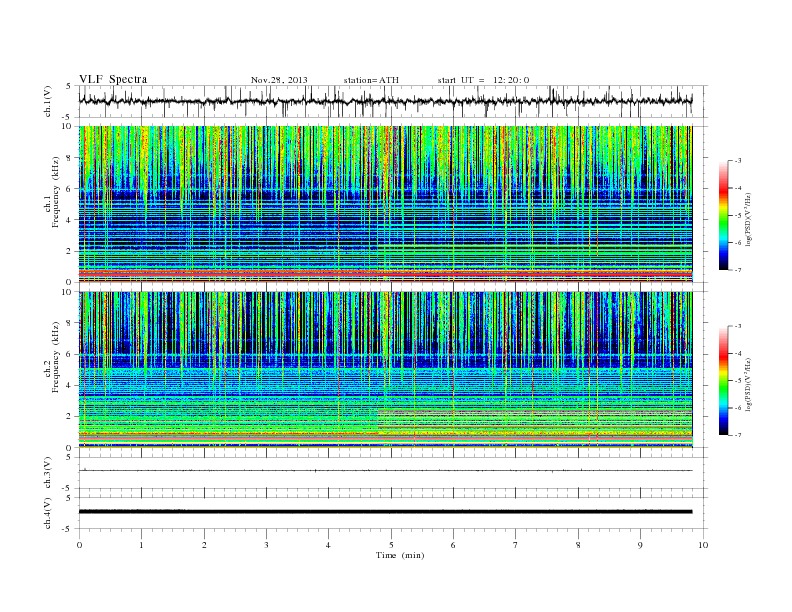The height and width of the screenshot is (612, 792).
Task: Click the "ch.3(V)" axis label
Action: tap(48, 473)
